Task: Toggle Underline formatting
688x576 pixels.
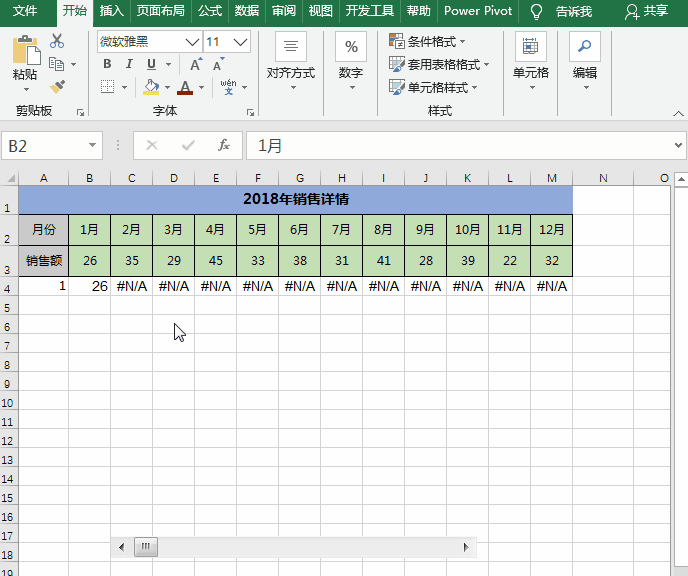Action: 151,64
